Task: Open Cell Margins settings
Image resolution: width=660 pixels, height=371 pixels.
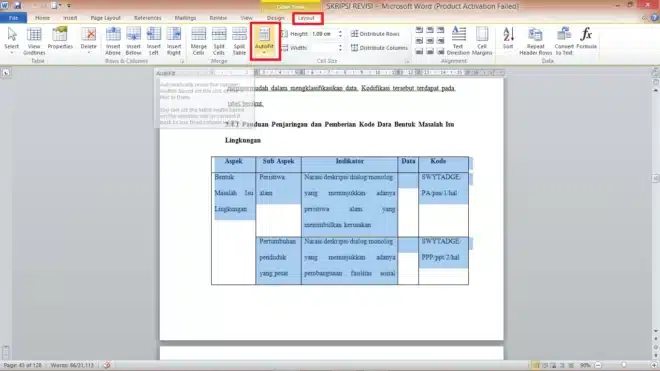Action: [x=482, y=40]
